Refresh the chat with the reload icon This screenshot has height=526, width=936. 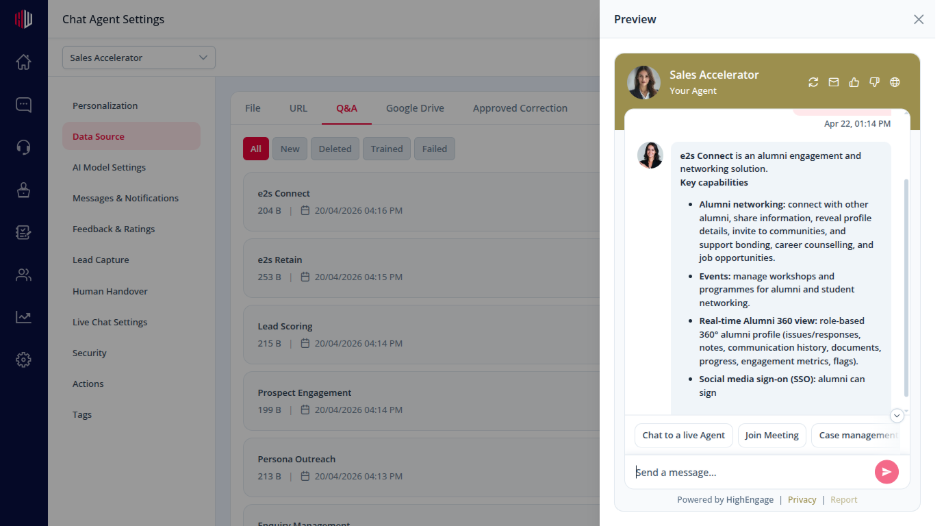tap(813, 82)
